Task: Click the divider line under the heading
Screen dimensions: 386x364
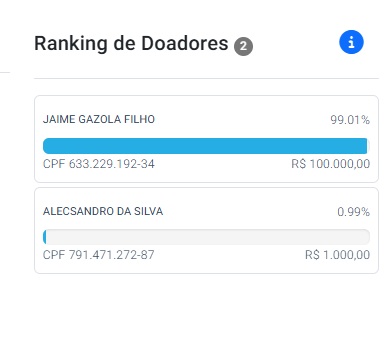Action: pyautogui.click(x=206, y=79)
